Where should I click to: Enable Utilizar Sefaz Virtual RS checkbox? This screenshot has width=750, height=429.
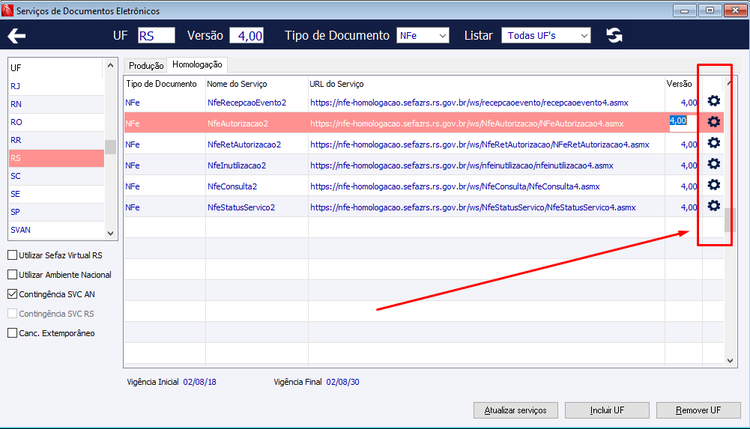click(12, 255)
